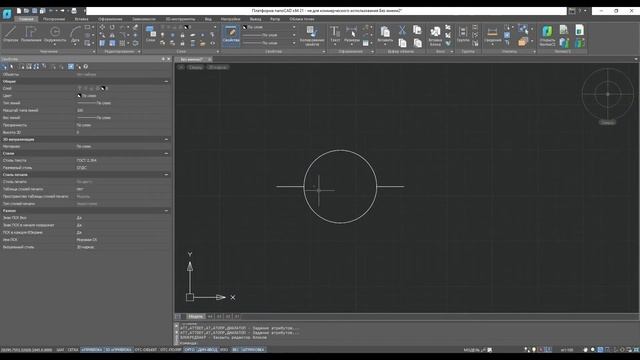
Task: Toggle оПРИВЯЗКА object snap in status bar
Action: pos(92,350)
